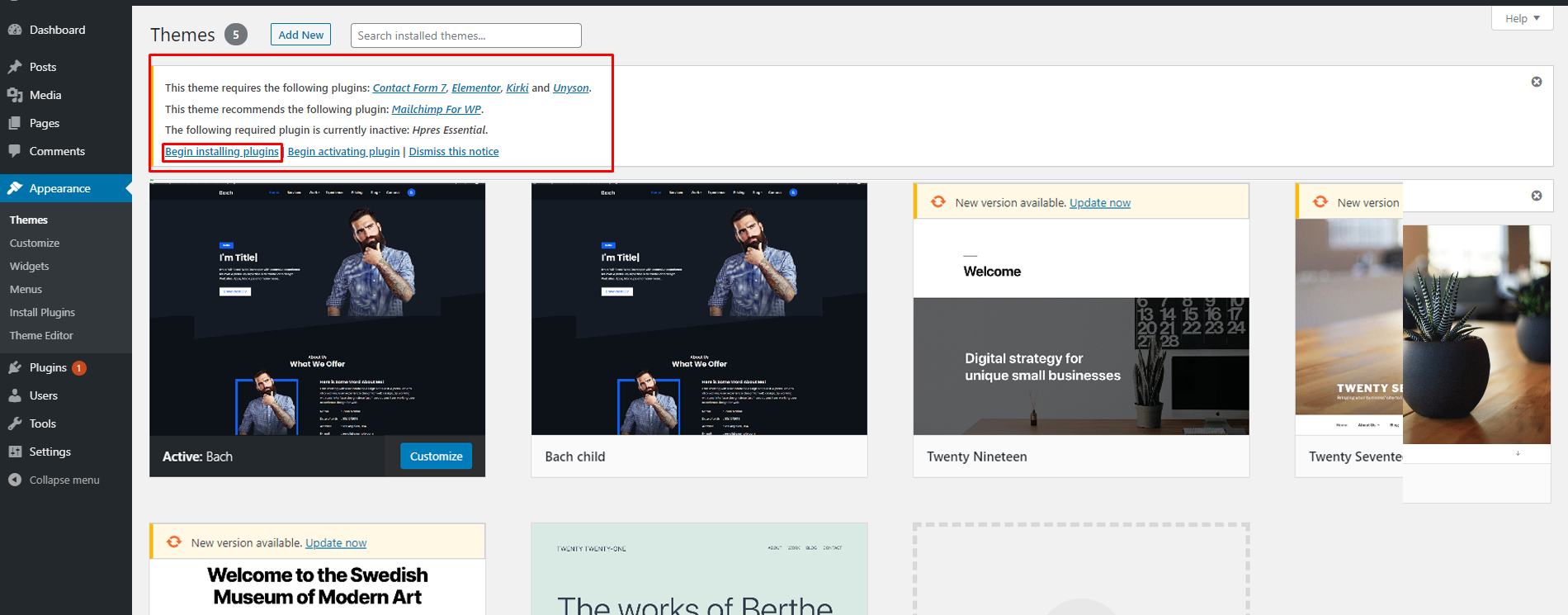Click the Twenty Nineteen theme name

click(x=977, y=457)
